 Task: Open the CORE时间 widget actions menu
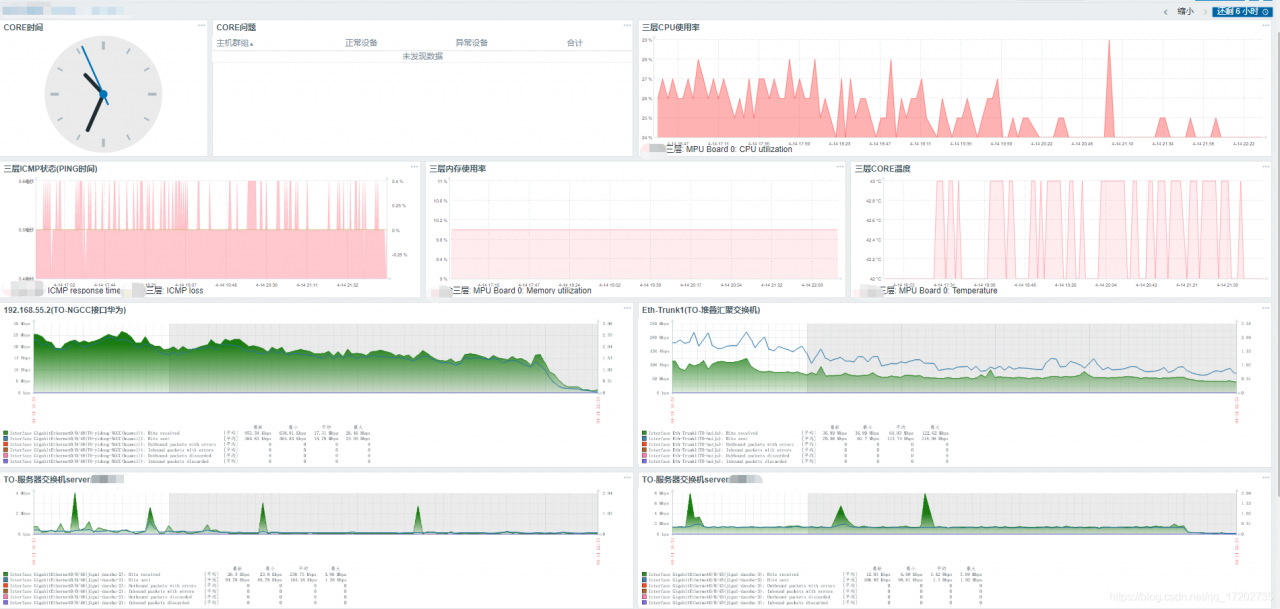point(202,25)
